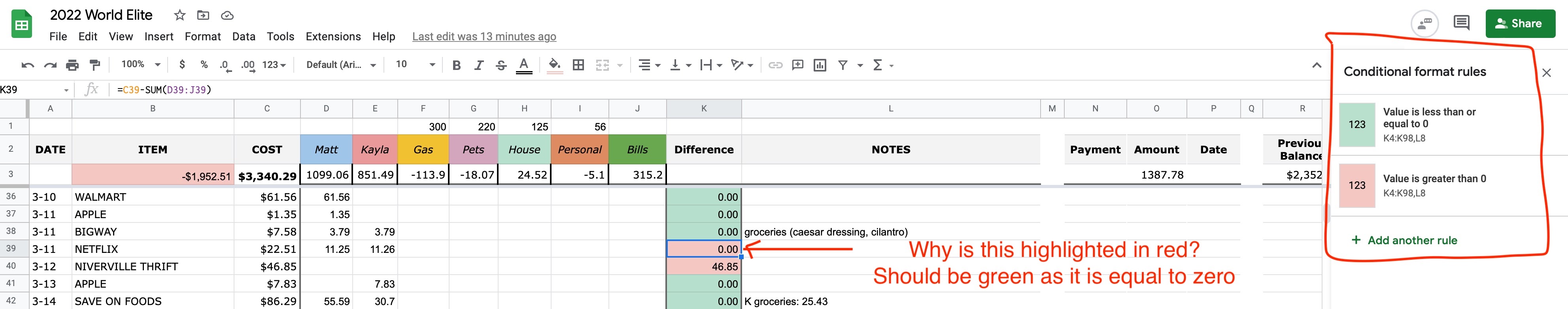Open the Last edit was 13 minutes ago link
This screenshot has height=309, width=1568.
click(x=484, y=36)
